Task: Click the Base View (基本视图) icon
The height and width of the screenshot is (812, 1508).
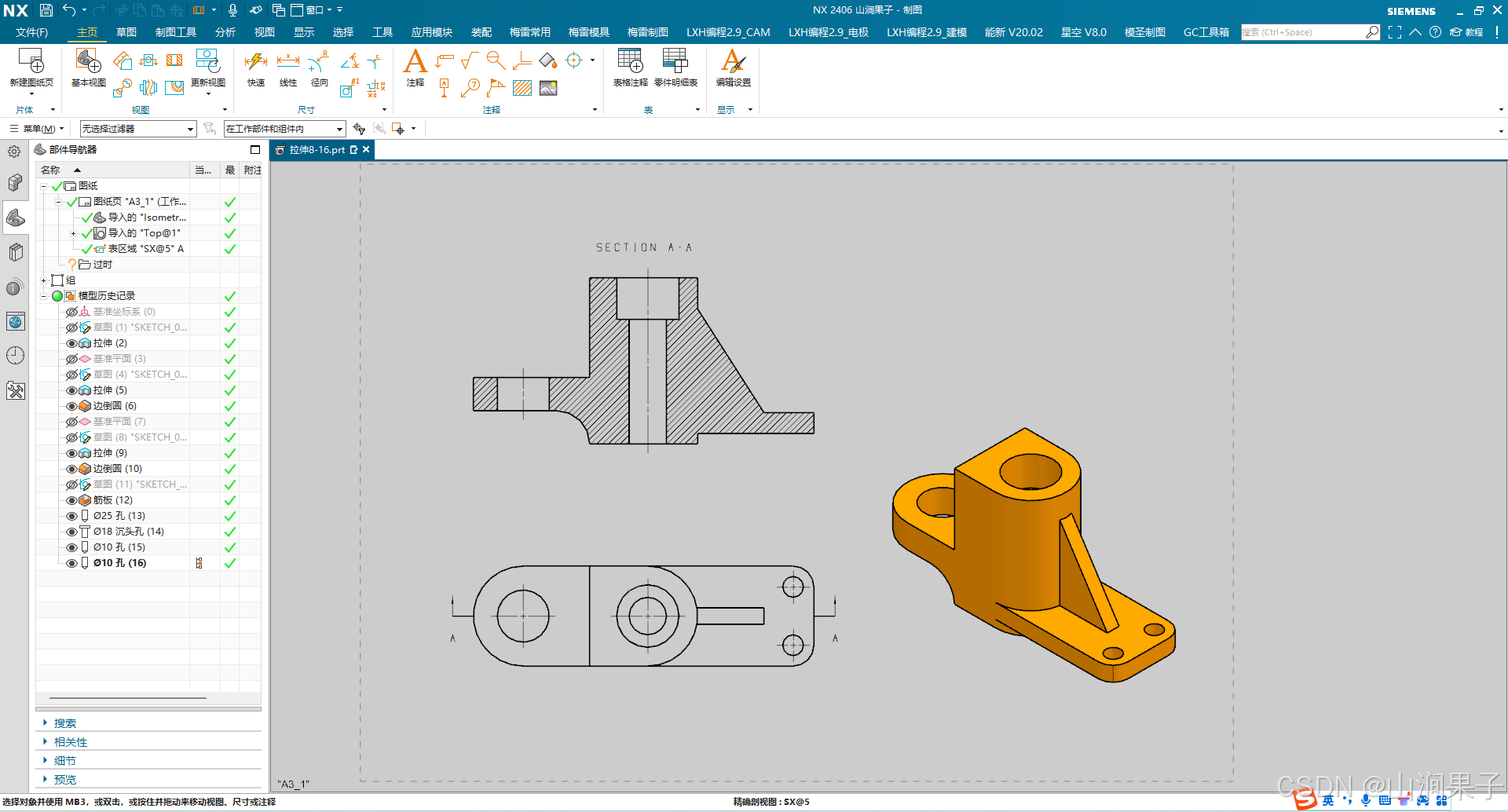Action: pyautogui.click(x=88, y=61)
